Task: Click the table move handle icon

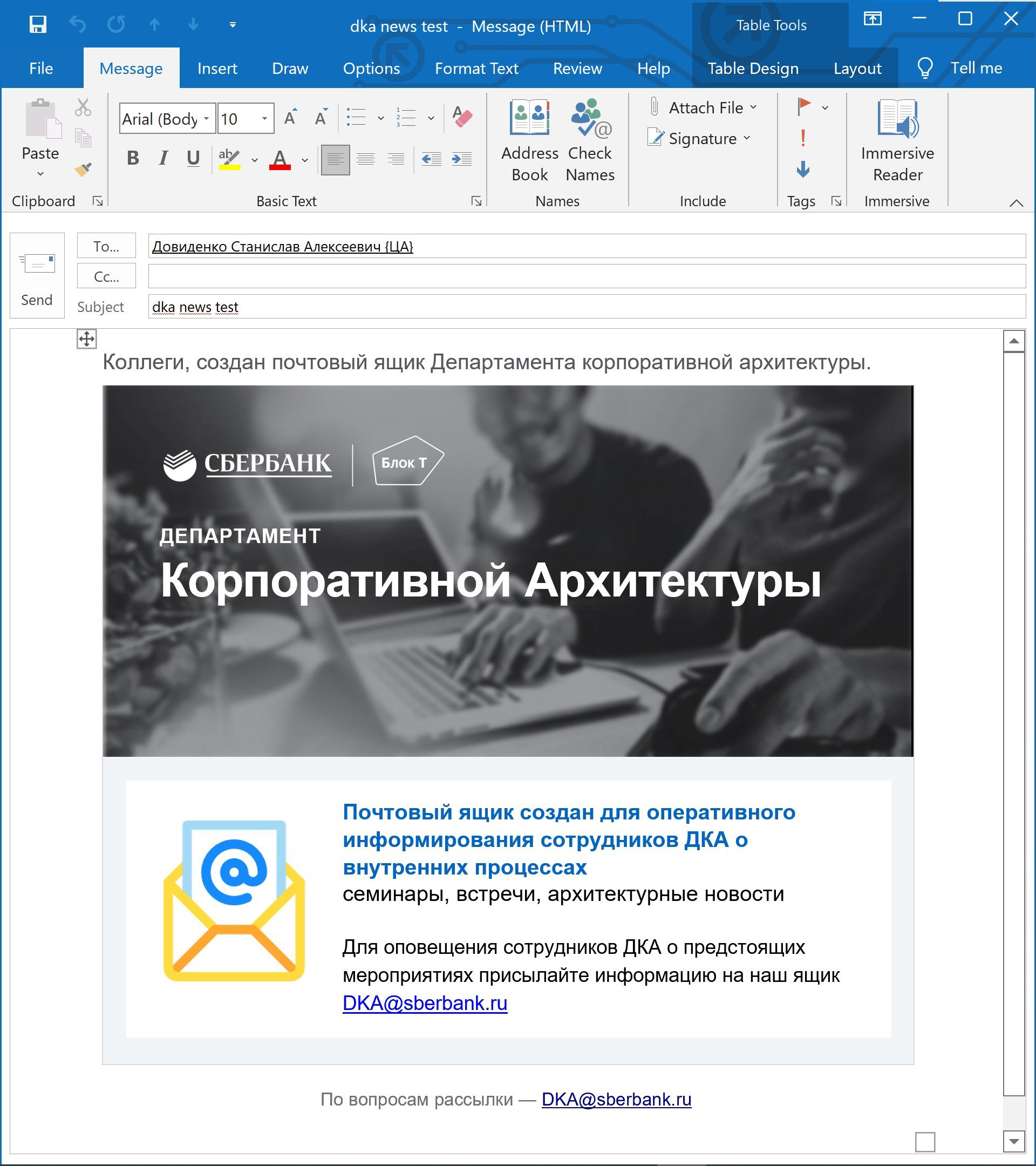Action: coord(87,339)
